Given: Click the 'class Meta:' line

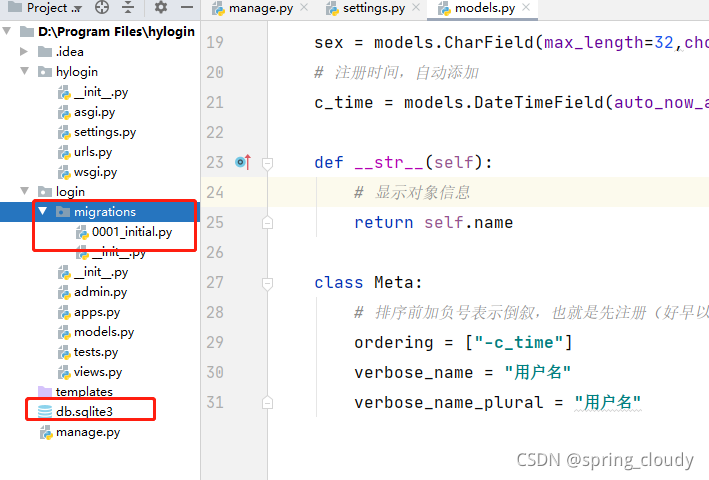Looking at the screenshot, I should 368,282.
